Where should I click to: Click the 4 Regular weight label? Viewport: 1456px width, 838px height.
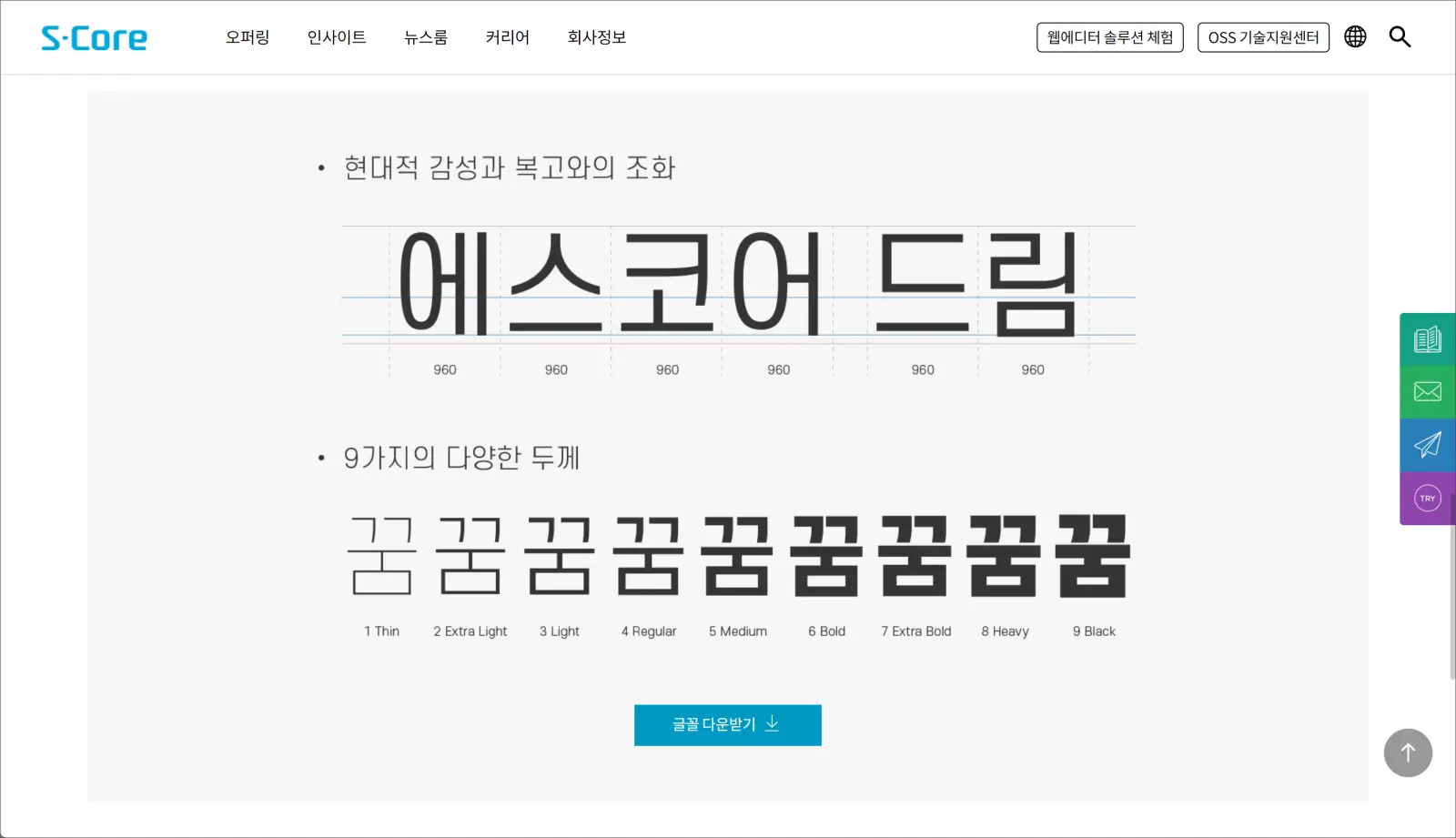tap(649, 631)
